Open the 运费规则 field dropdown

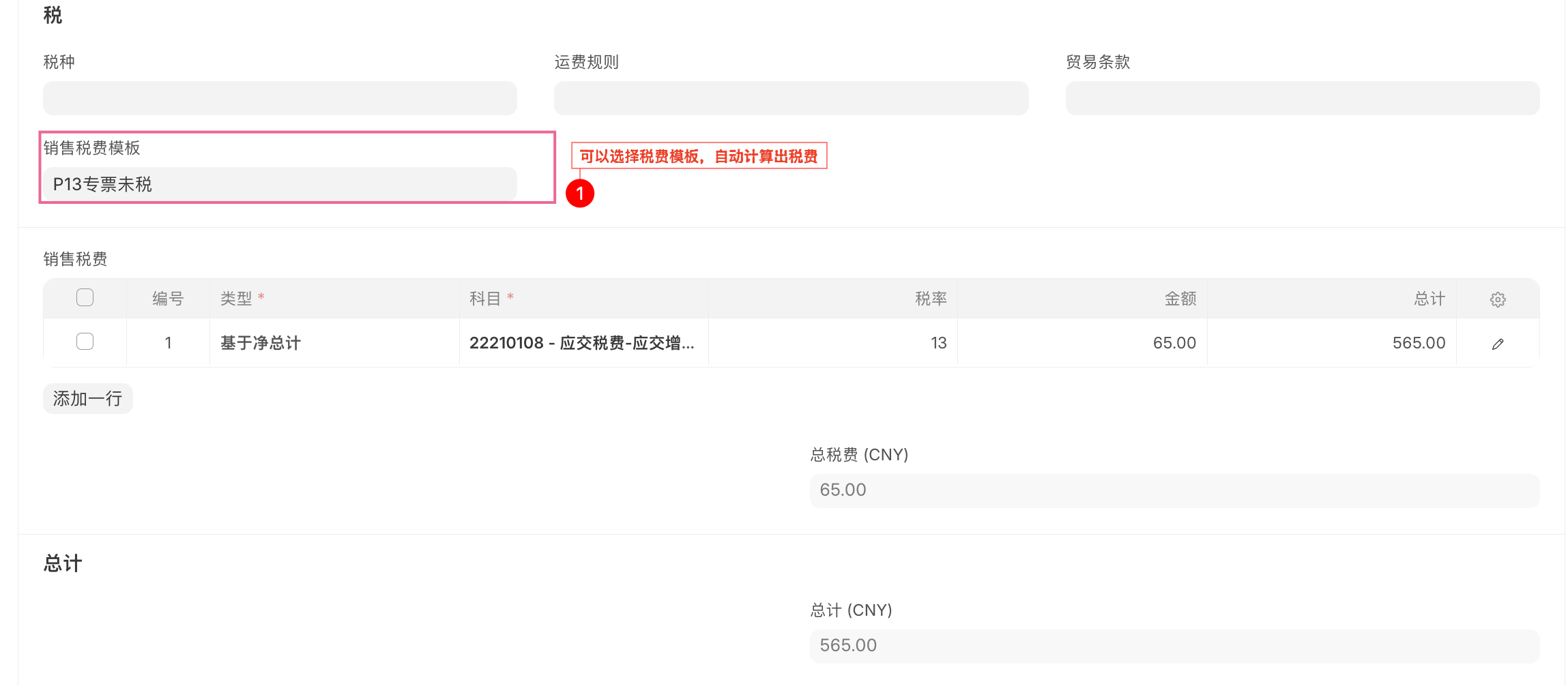(791, 98)
